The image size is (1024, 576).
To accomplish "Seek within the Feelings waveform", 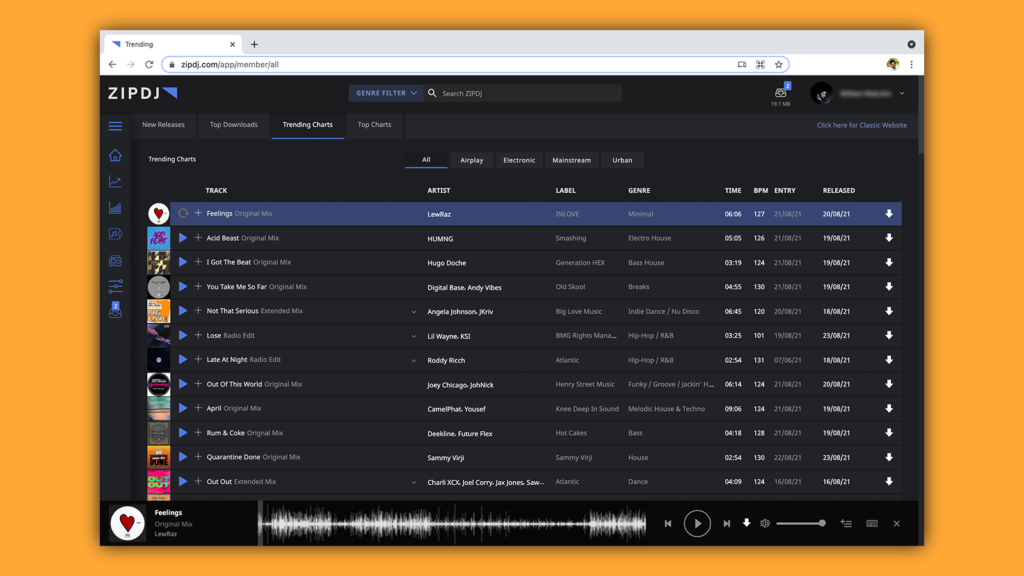I will pyautogui.click(x=453, y=523).
